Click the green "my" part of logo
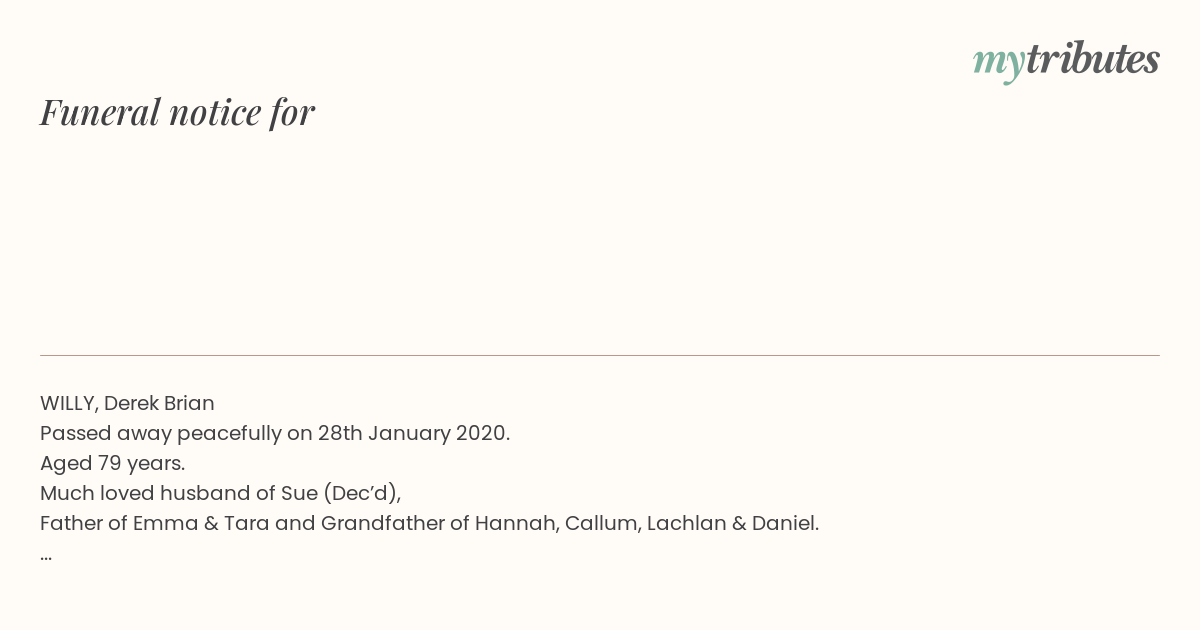 click(x=999, y=63)
